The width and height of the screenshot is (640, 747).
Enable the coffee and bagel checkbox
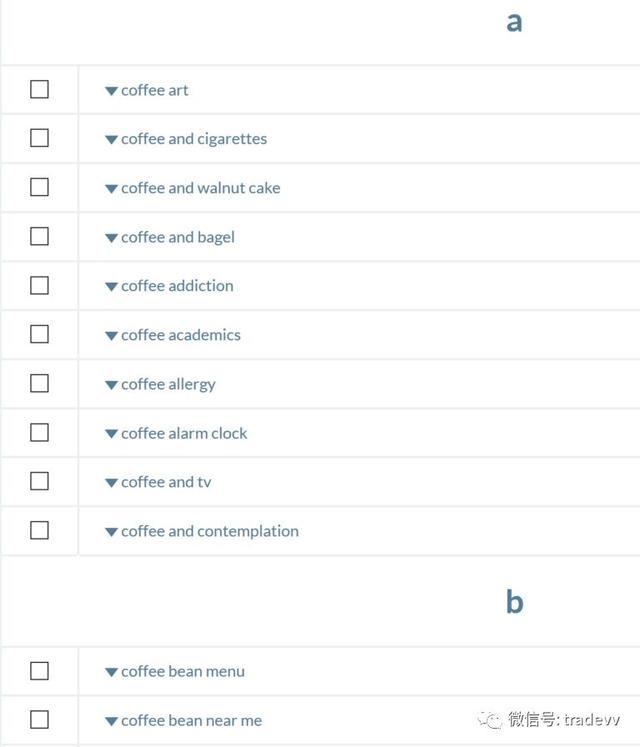pyautogui.click(x=39, y=236)
